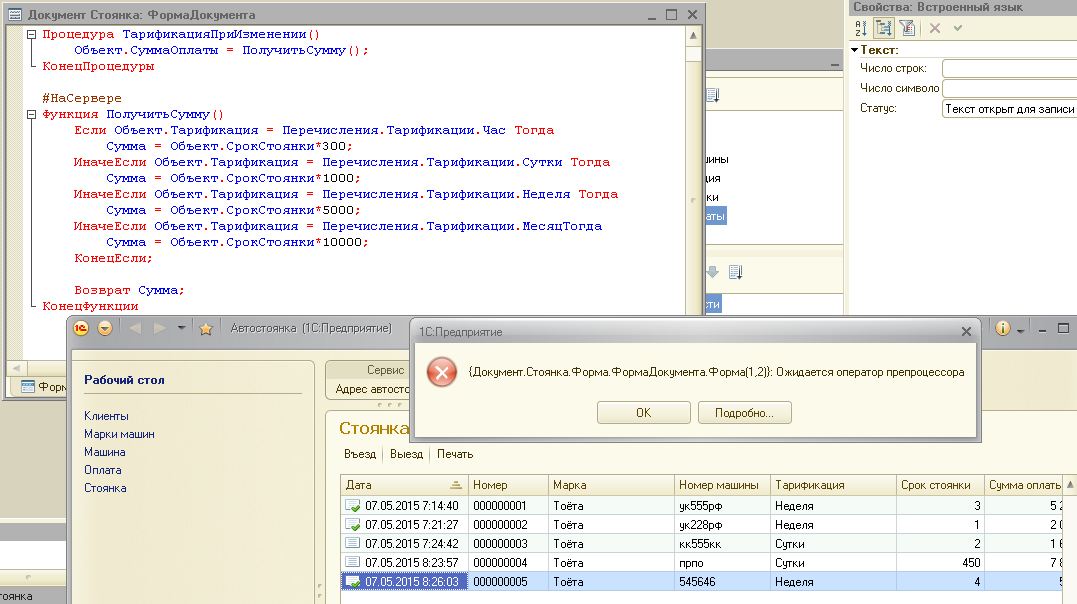
Task: Open the orange dropdown menu button beside the 1C logo
Action: 105,328
